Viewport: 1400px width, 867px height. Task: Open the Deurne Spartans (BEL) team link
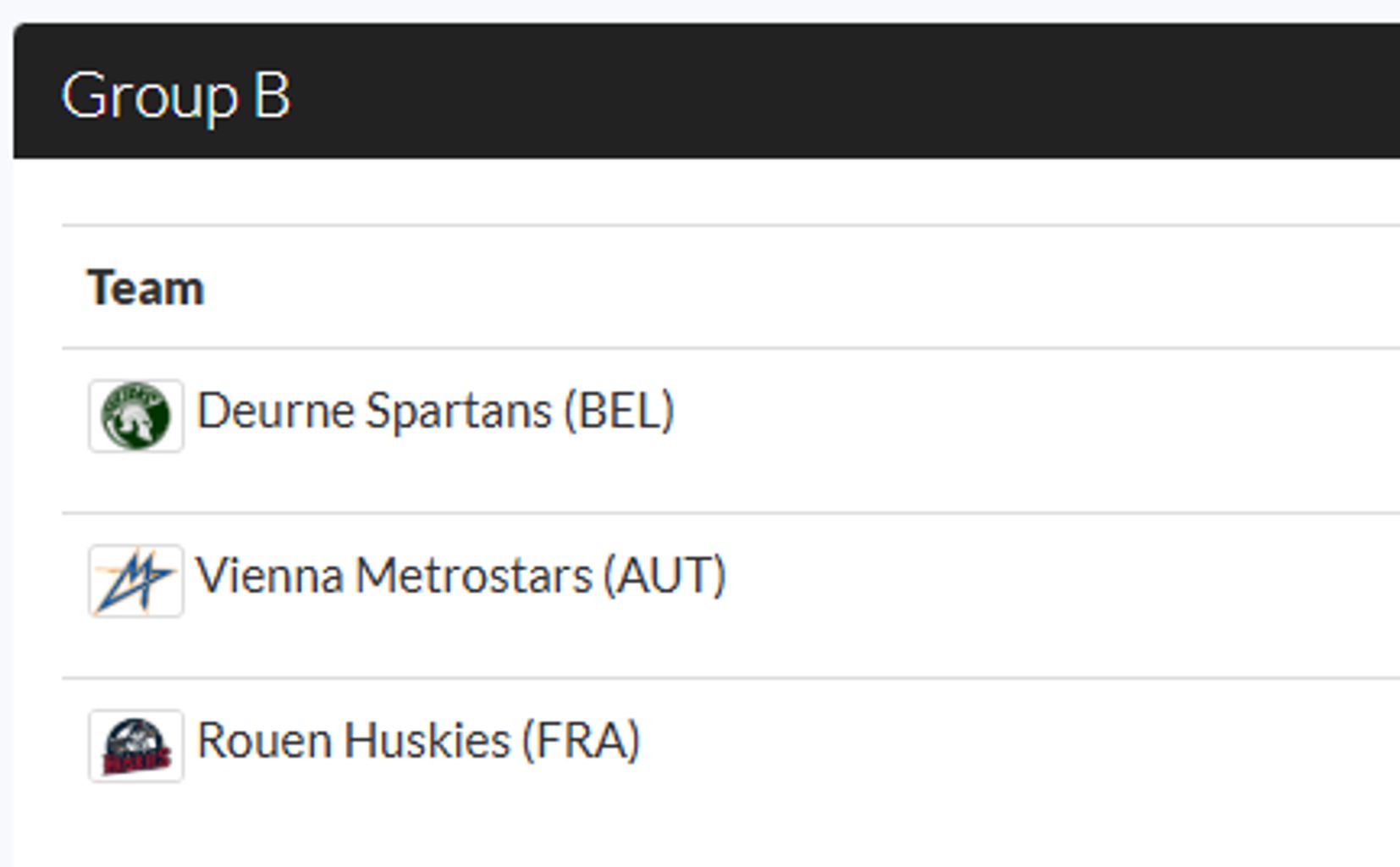tap(435, 411)
